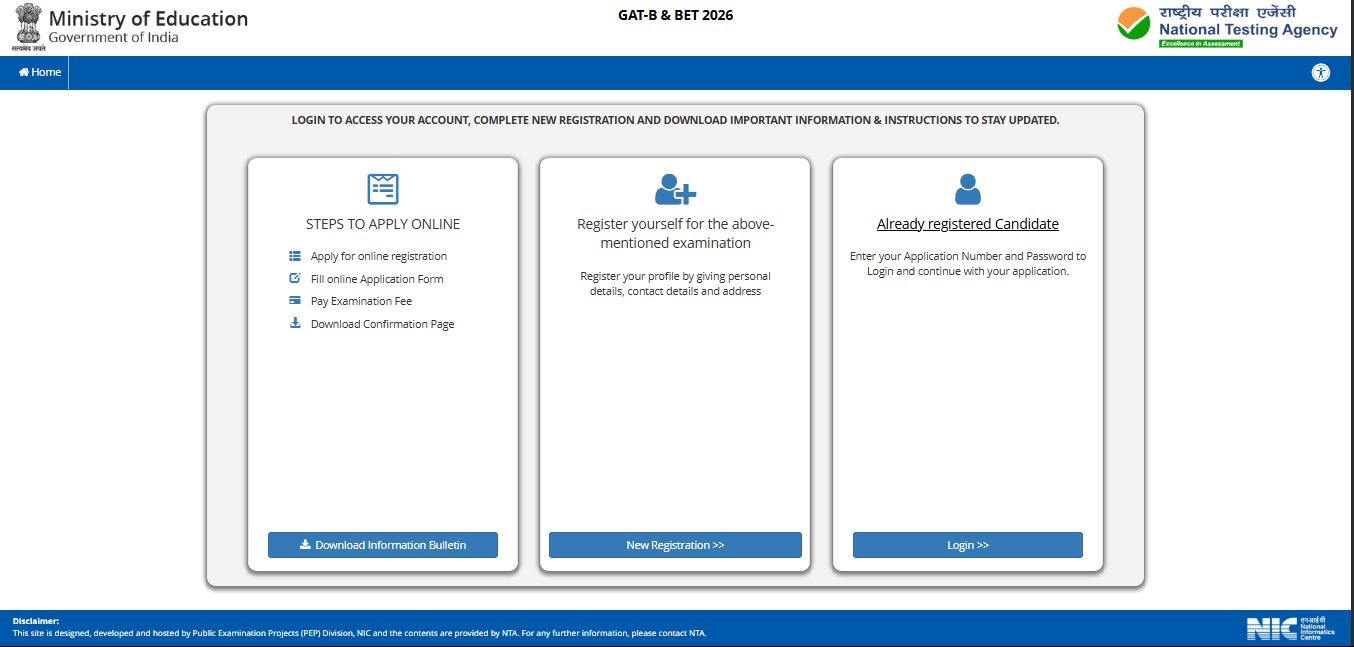Click the edit icon beside Fill online Application Form
The width and height of the screenshot is (1354, 647).
(x=295, y=278)
